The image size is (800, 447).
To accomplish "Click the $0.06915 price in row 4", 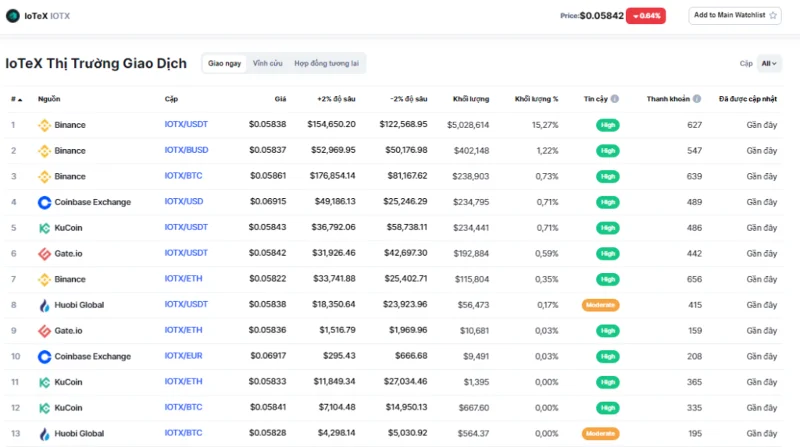I will (268, 202).
